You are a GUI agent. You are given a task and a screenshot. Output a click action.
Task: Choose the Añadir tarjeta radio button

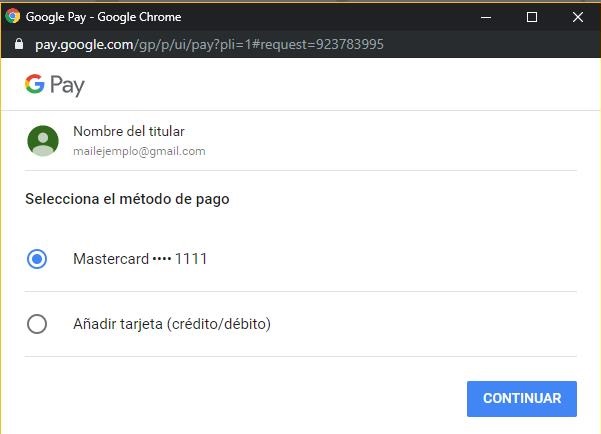pyautogui.click(x=37, y=324)
